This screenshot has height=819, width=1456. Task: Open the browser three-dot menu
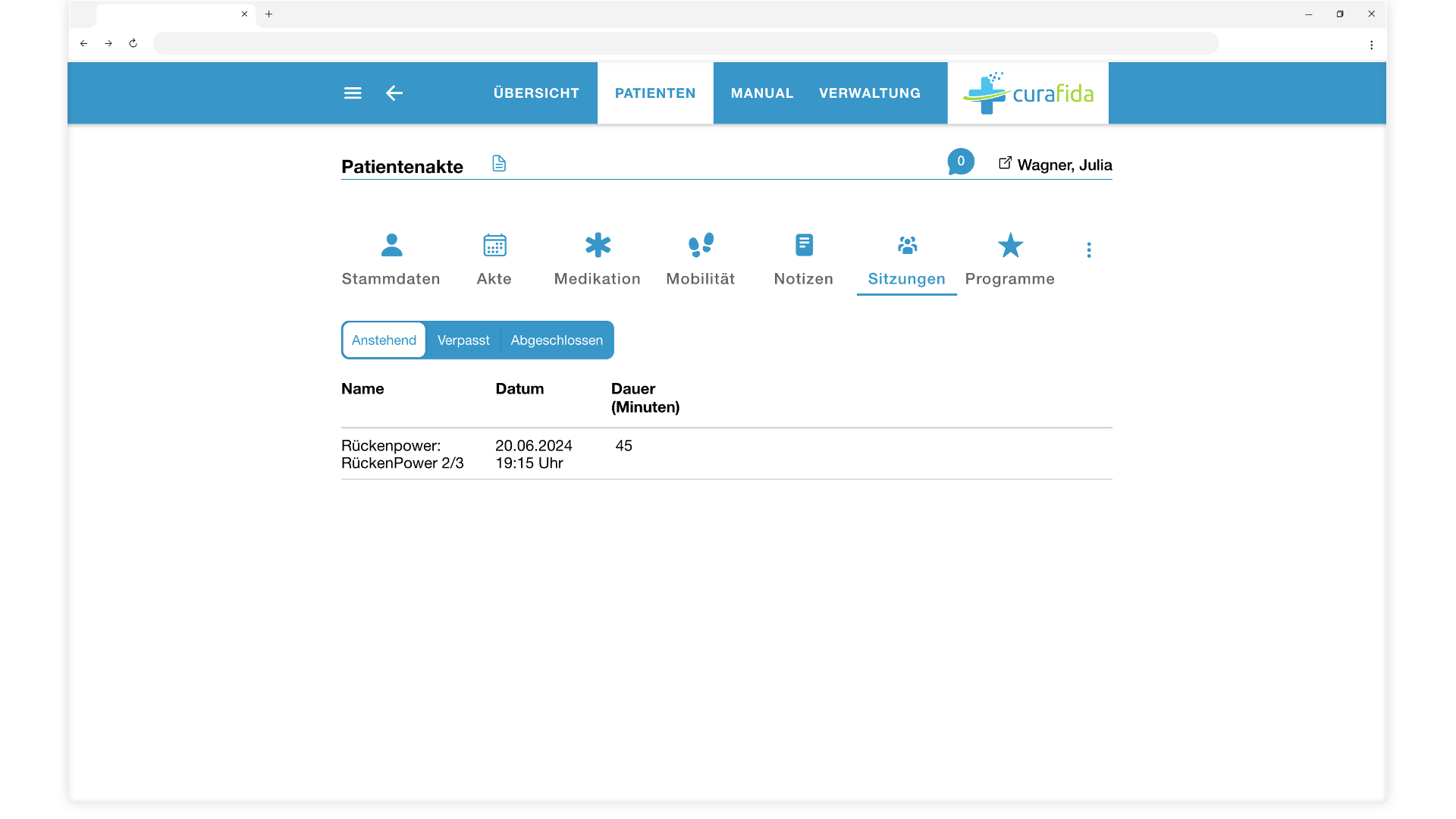1371,45
